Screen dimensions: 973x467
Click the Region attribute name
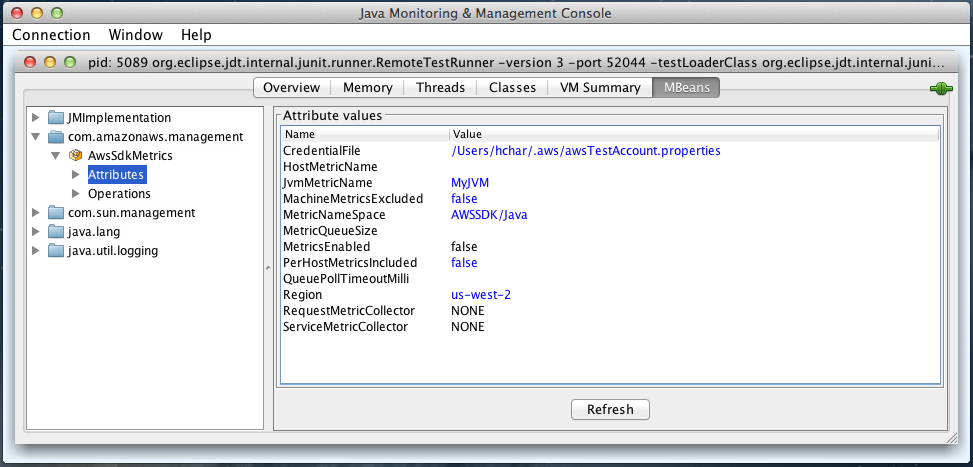[x=303, y=295]
